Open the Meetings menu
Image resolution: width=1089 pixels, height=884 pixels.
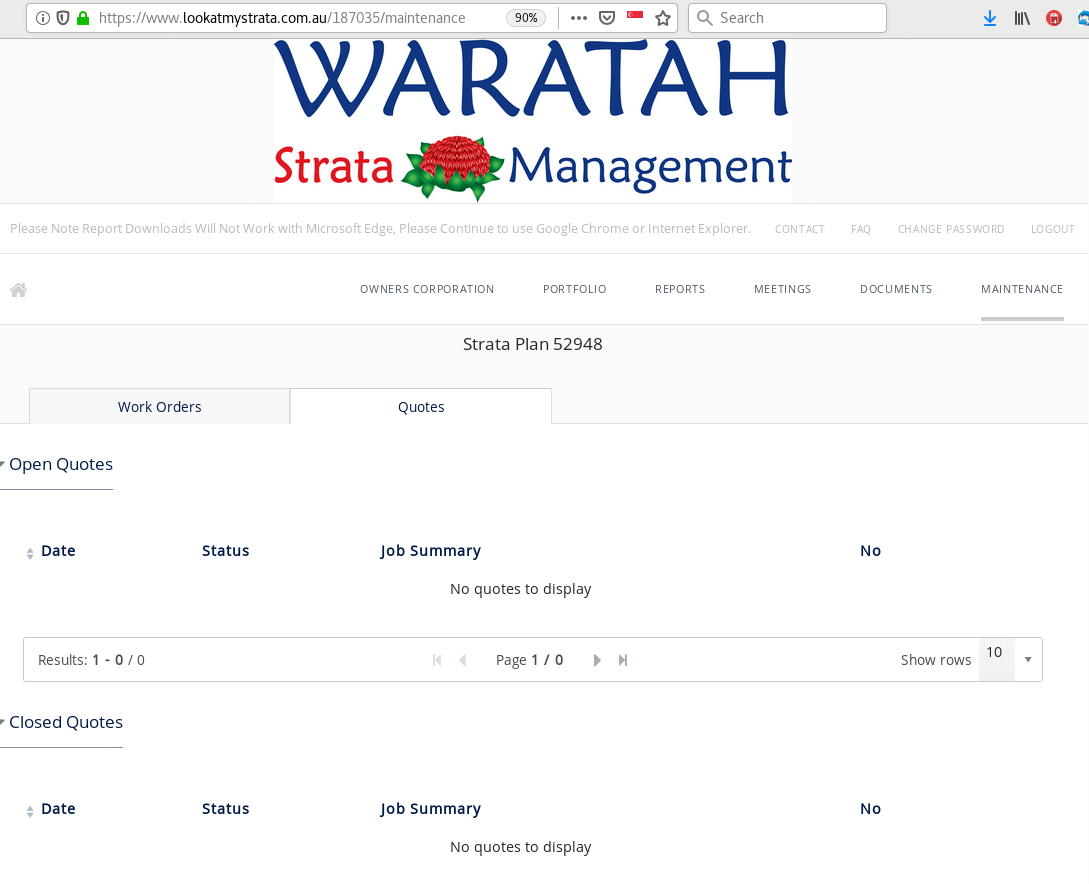[x=783, y=289]
